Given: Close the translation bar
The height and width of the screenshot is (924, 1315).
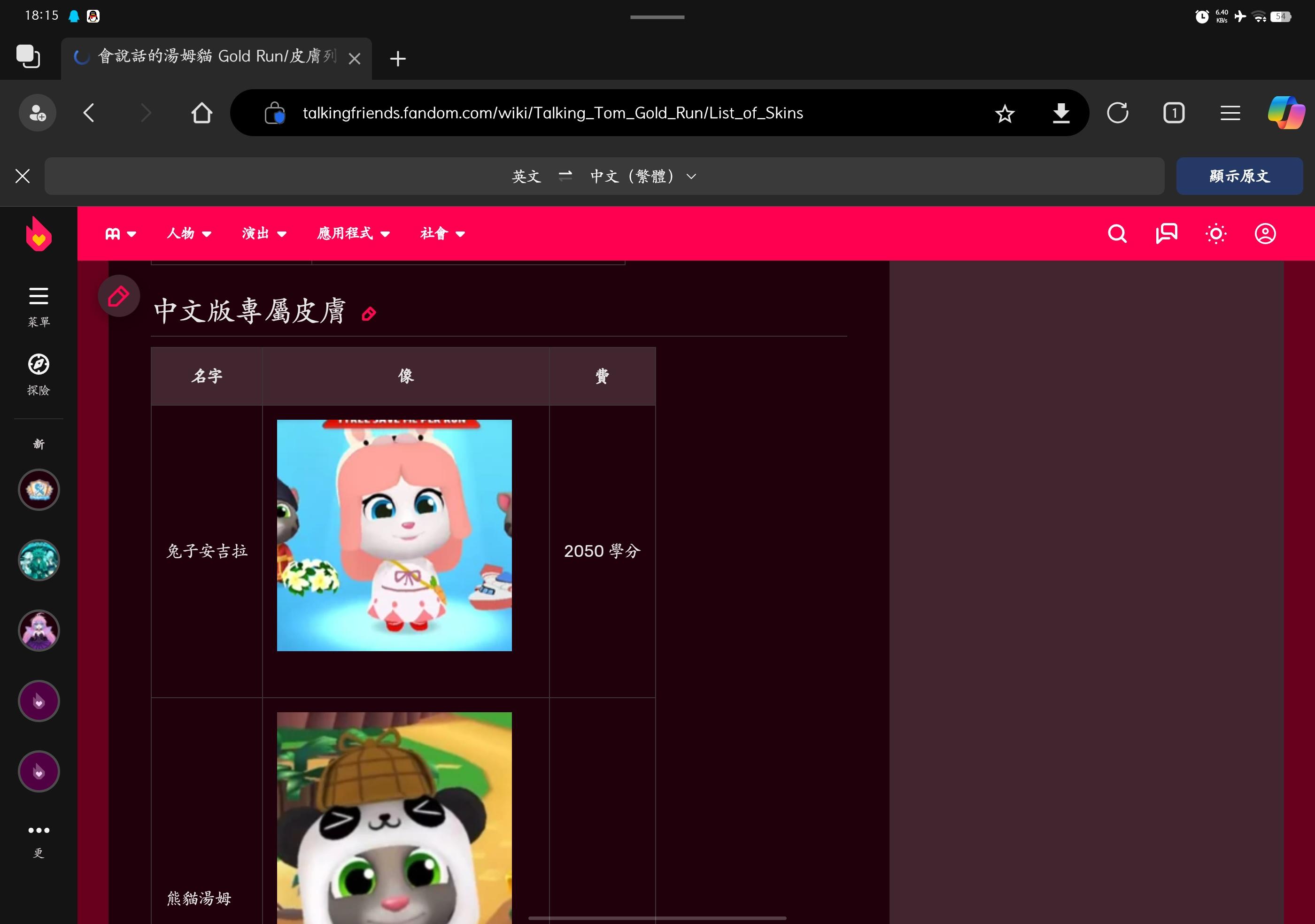Looking at the screenshot, I should (23, 176).
